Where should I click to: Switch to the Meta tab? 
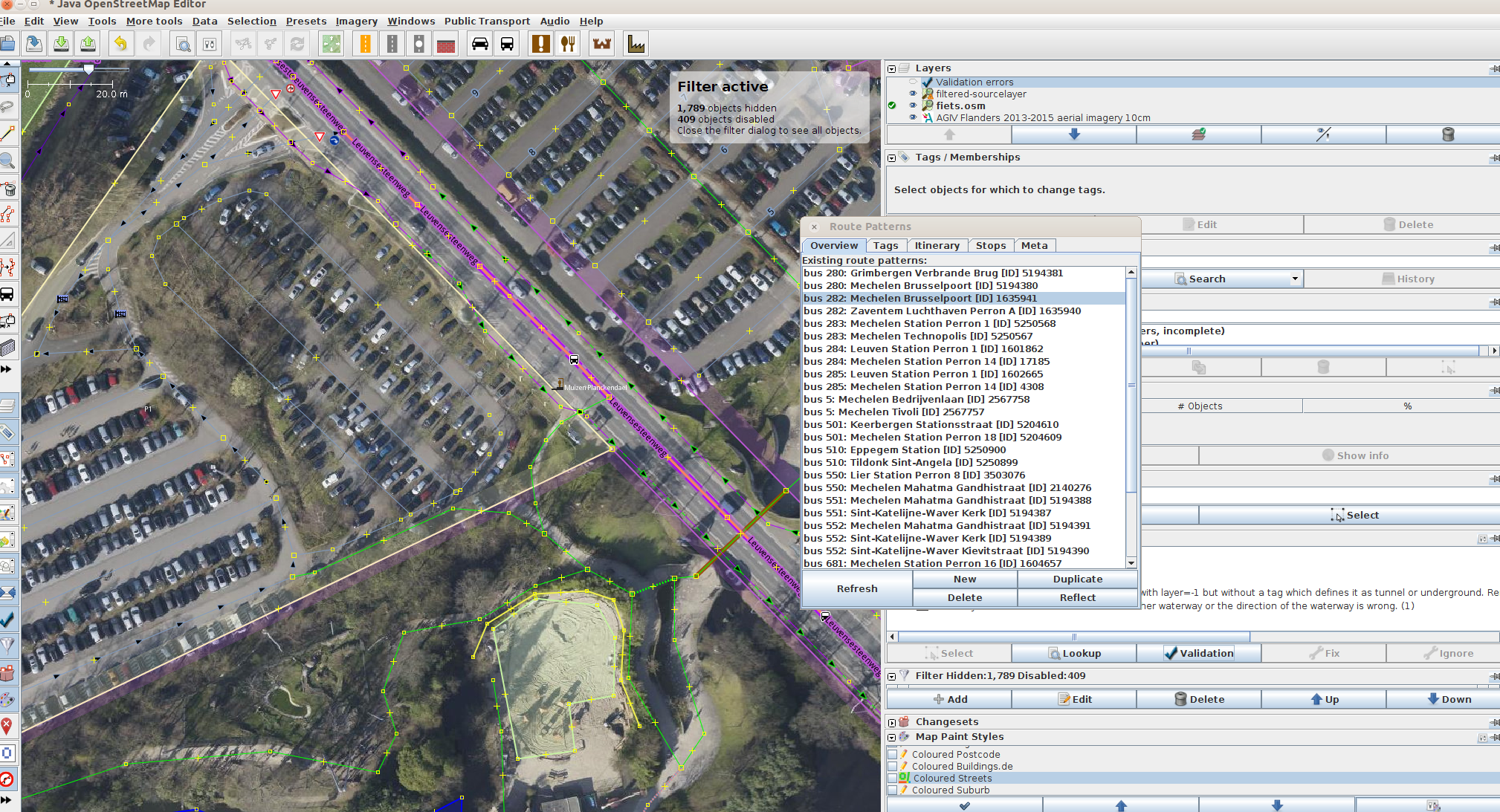[1034, 245]
